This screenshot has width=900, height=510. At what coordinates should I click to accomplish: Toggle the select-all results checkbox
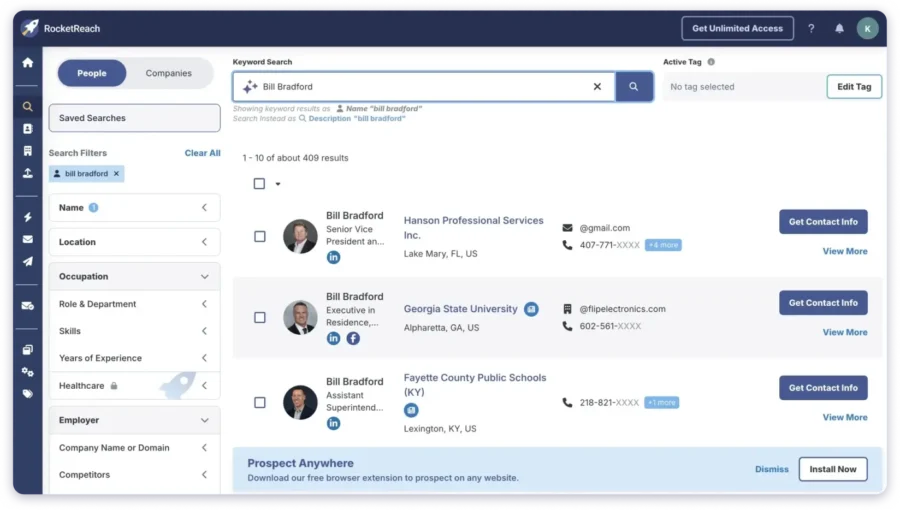click(x=260, y=184)
